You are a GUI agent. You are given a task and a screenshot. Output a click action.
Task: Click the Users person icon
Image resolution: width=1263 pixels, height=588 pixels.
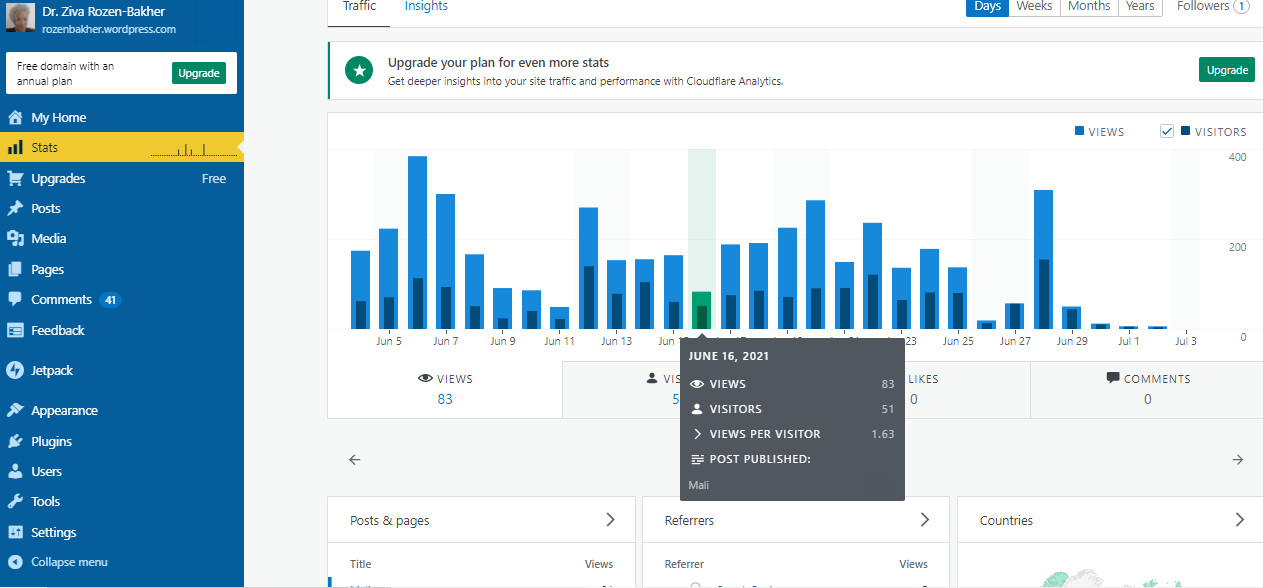click(15, 471)
